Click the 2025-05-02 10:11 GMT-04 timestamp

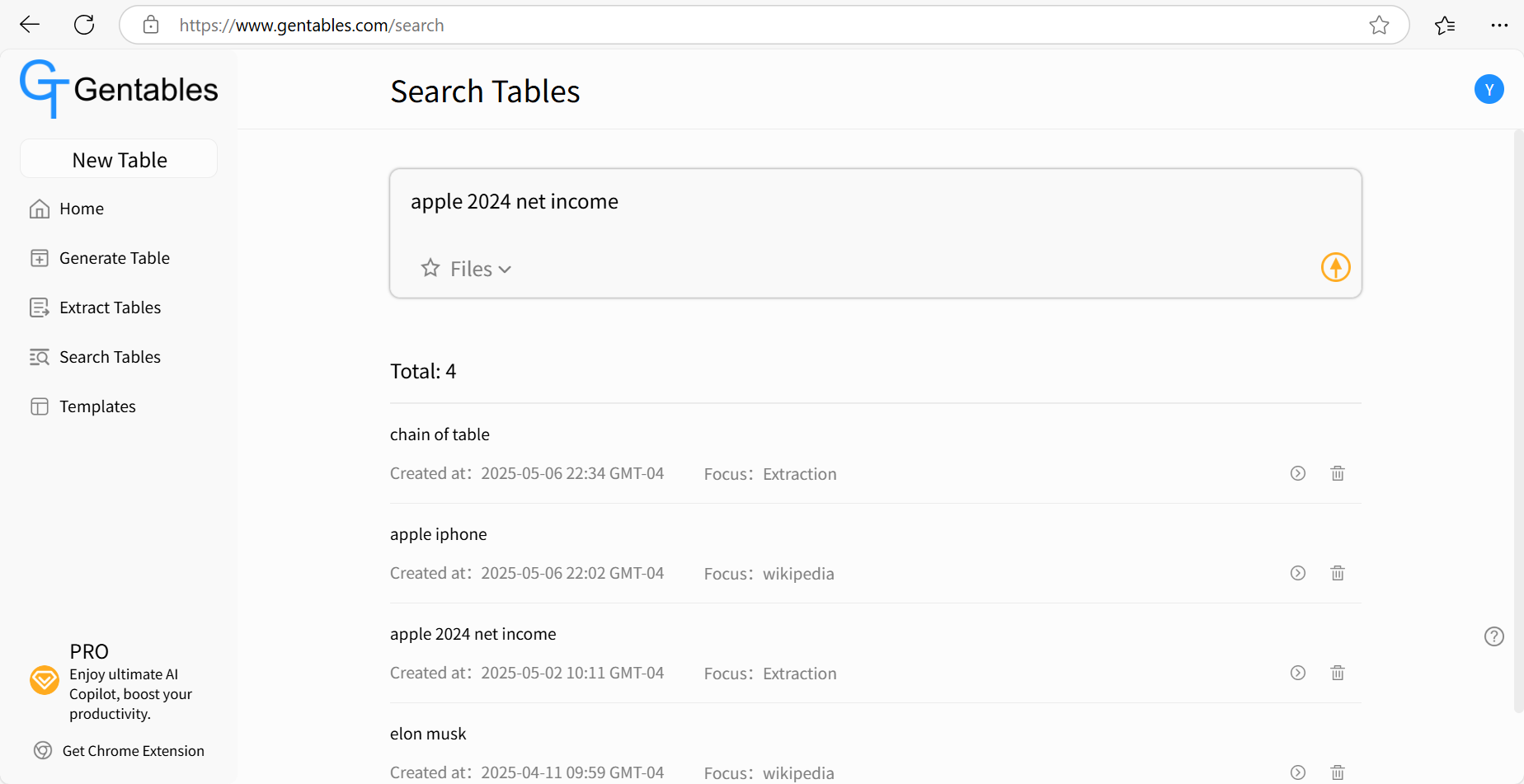[572, 673]
